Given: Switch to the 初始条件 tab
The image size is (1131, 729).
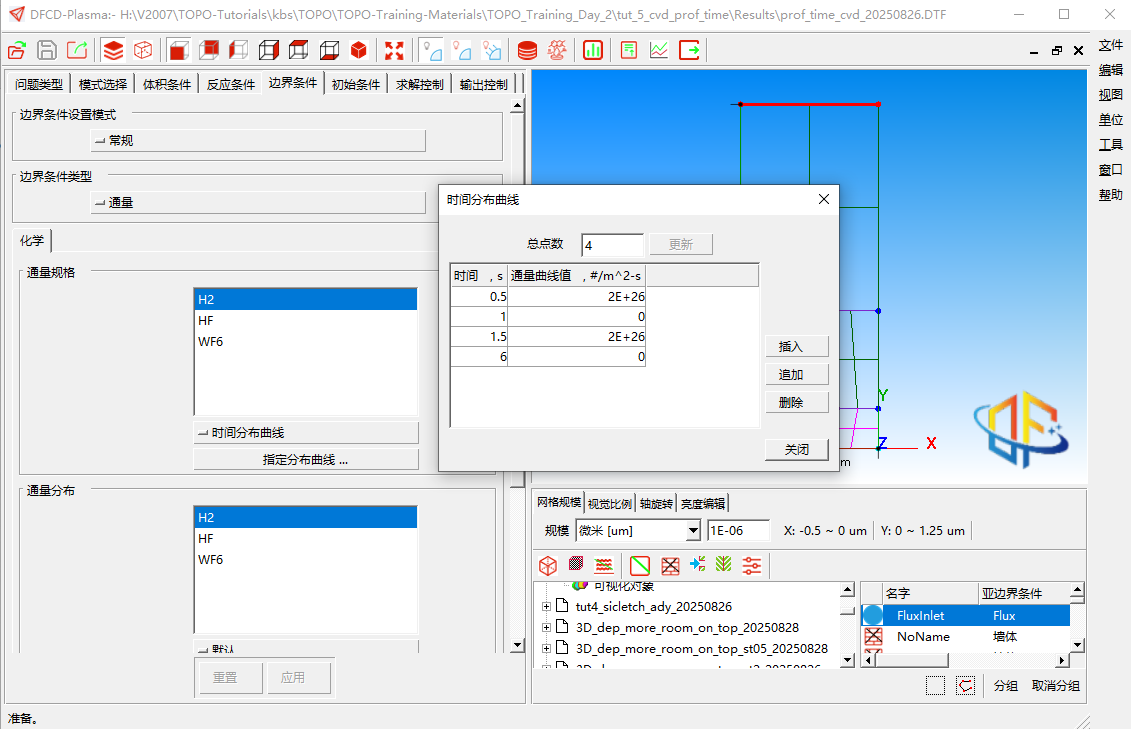Looking at the screenshot, I should [x=356, y=85].
